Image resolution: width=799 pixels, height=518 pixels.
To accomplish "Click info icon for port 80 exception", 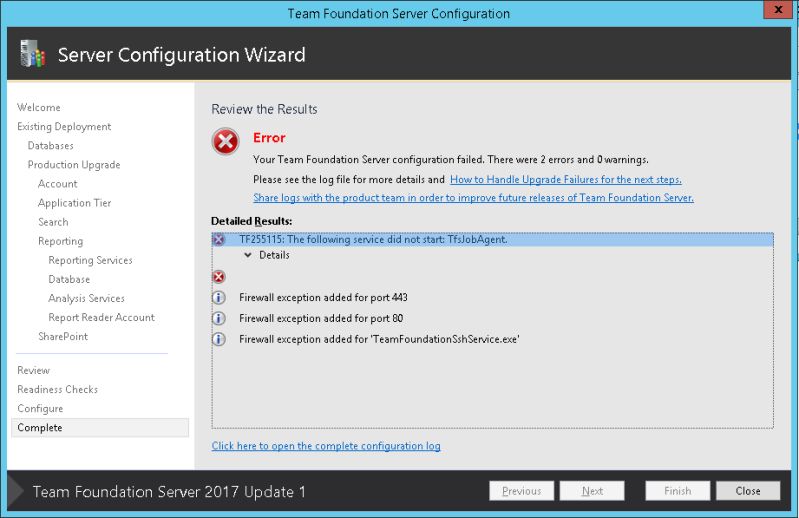I will point(219,318).
